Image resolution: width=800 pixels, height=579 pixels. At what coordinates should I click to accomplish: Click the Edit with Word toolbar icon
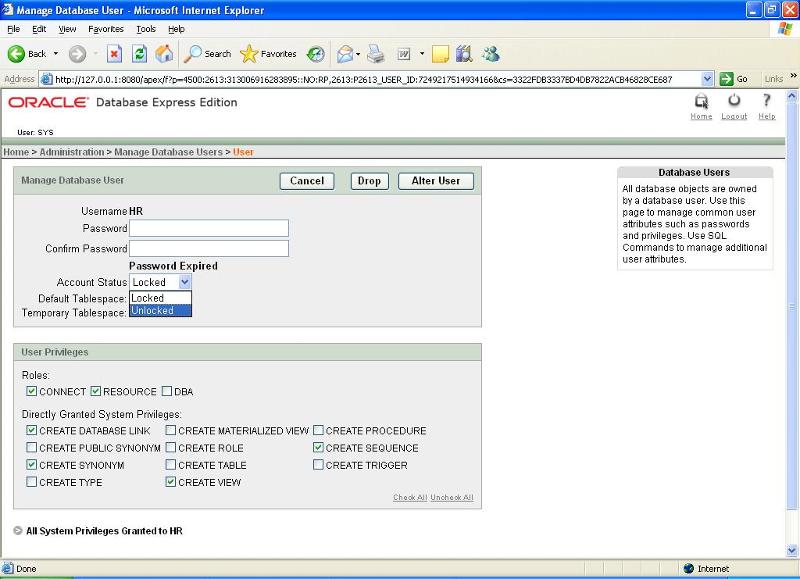[404, 54]
